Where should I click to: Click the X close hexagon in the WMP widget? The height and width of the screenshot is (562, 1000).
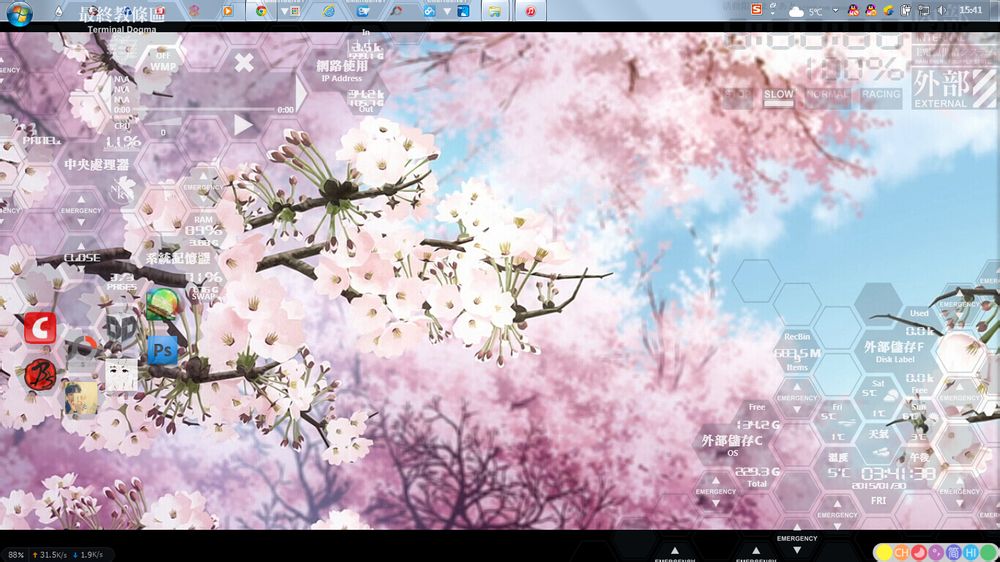pyautogui.click(x=244, y=63)
